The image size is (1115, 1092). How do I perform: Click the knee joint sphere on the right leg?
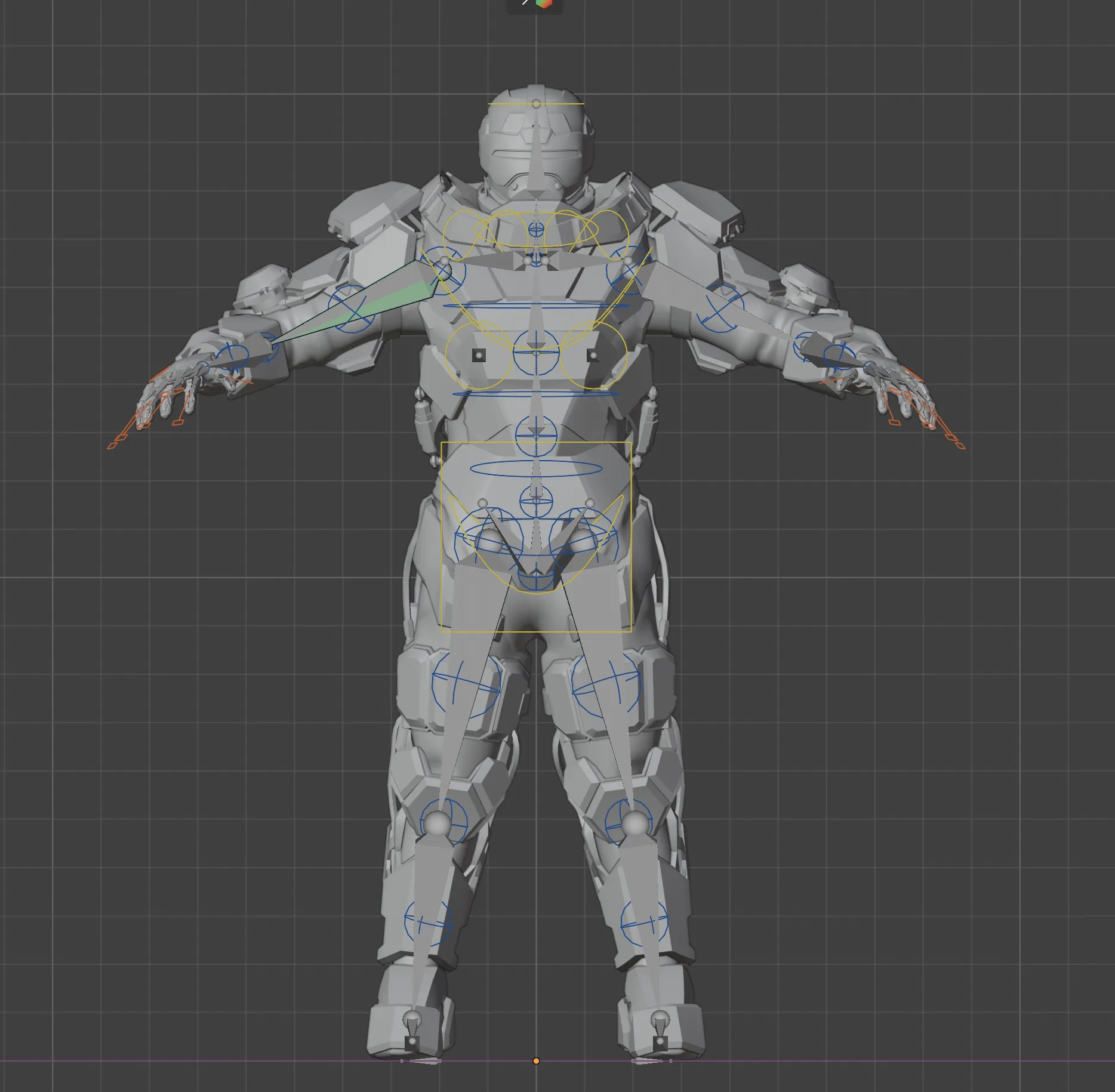[x=634, y=823]
